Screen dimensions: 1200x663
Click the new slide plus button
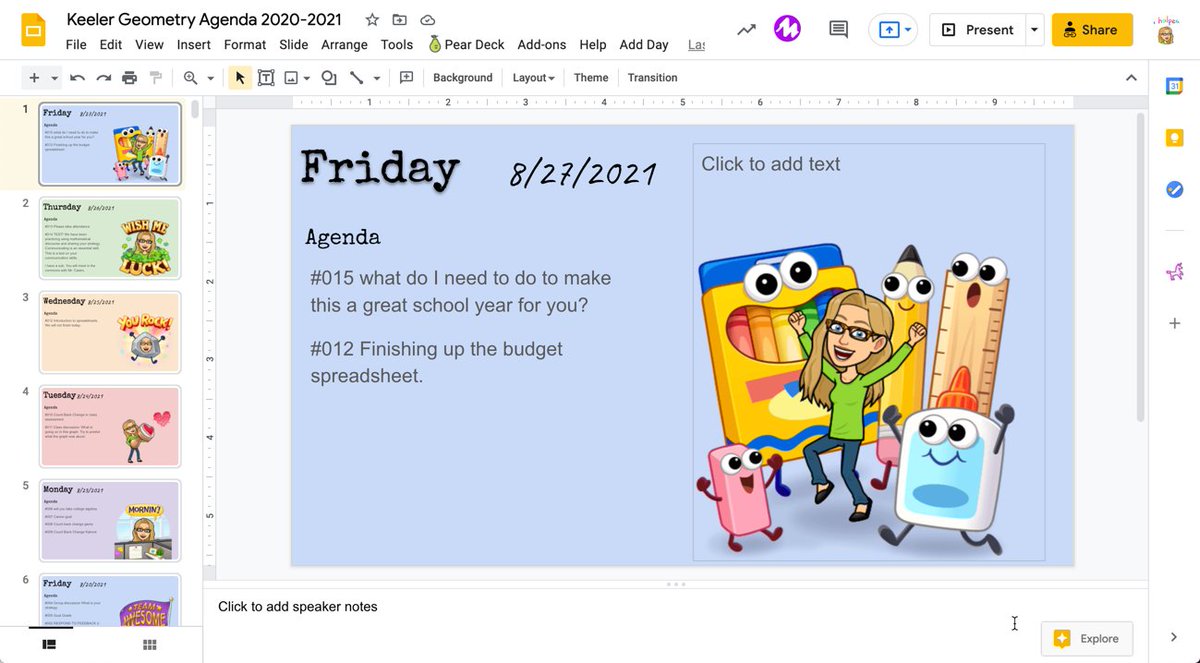[x=34, y=78]
